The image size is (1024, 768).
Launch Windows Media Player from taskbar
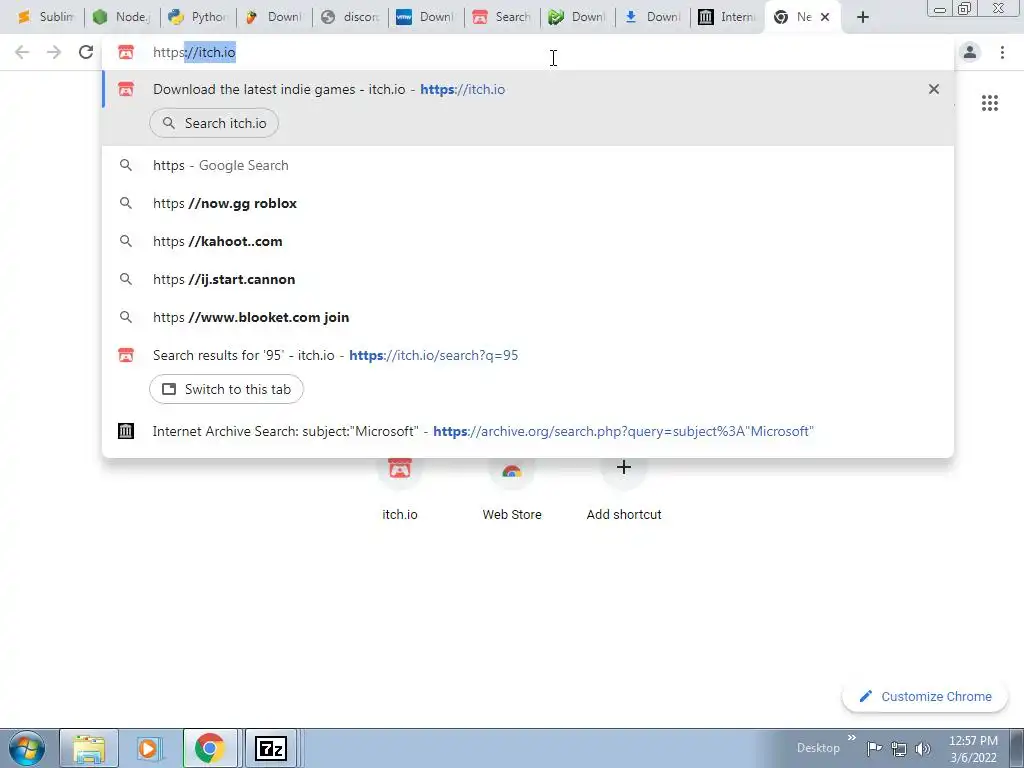click(148, 748)
